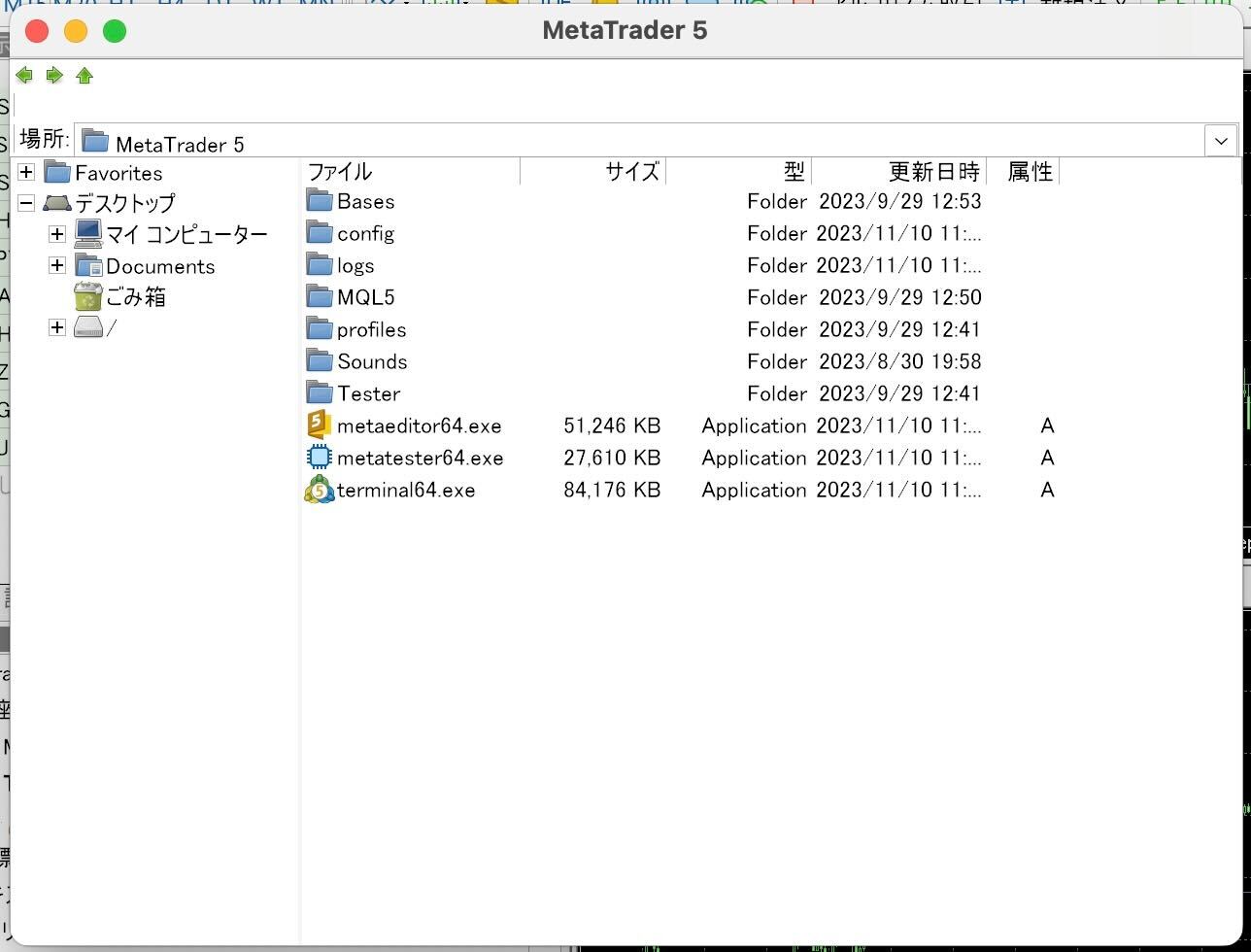1251x952 pixels.
Task: Click the 2023/9/29 12:50 date
Action: (x=899, y=297)
